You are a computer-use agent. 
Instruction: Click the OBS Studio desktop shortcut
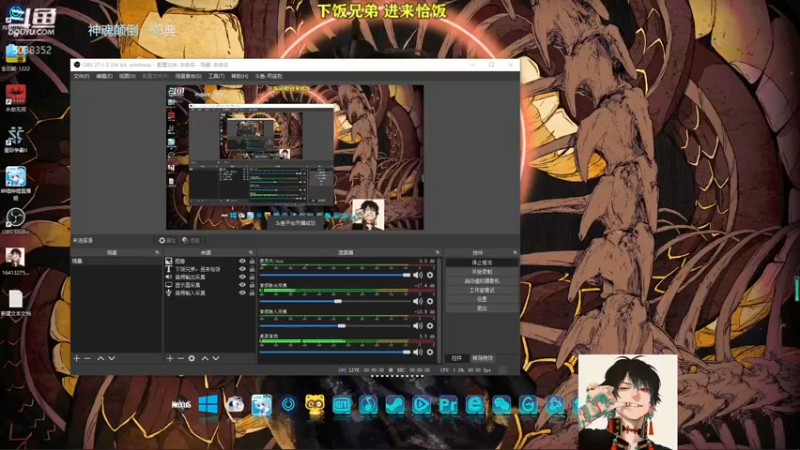click(15, 220)
